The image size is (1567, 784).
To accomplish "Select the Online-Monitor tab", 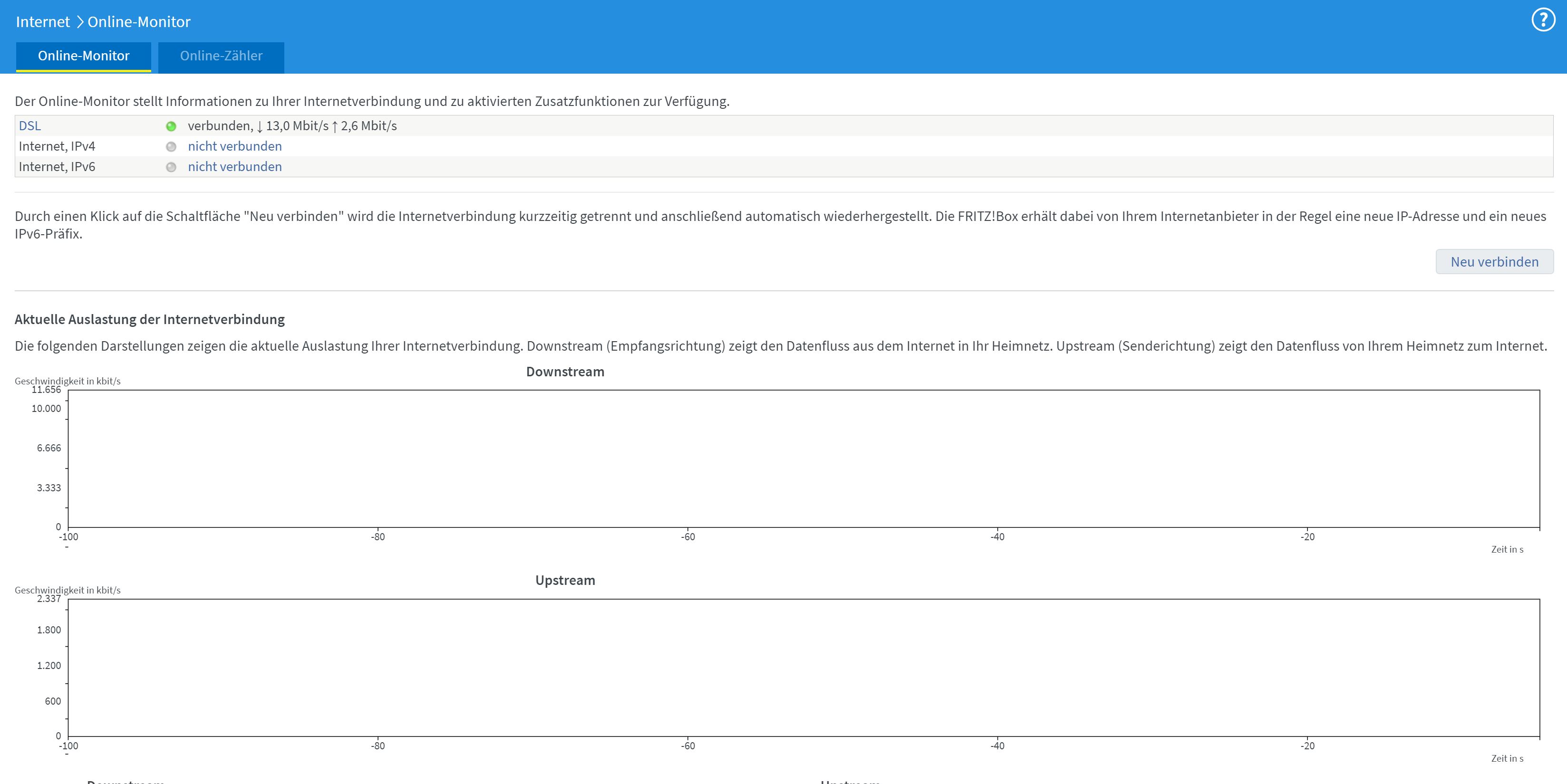I will [83, 56].
